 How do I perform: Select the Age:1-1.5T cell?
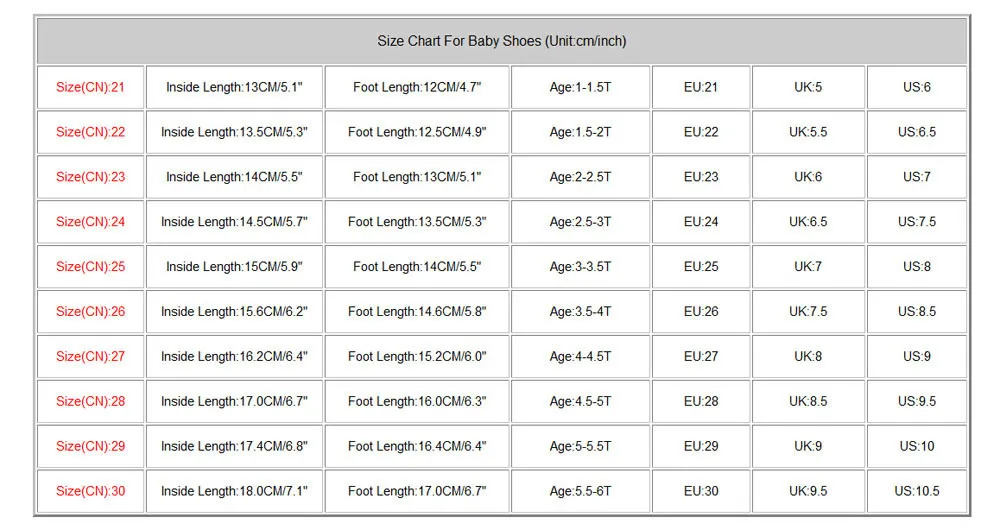point(580,87)
